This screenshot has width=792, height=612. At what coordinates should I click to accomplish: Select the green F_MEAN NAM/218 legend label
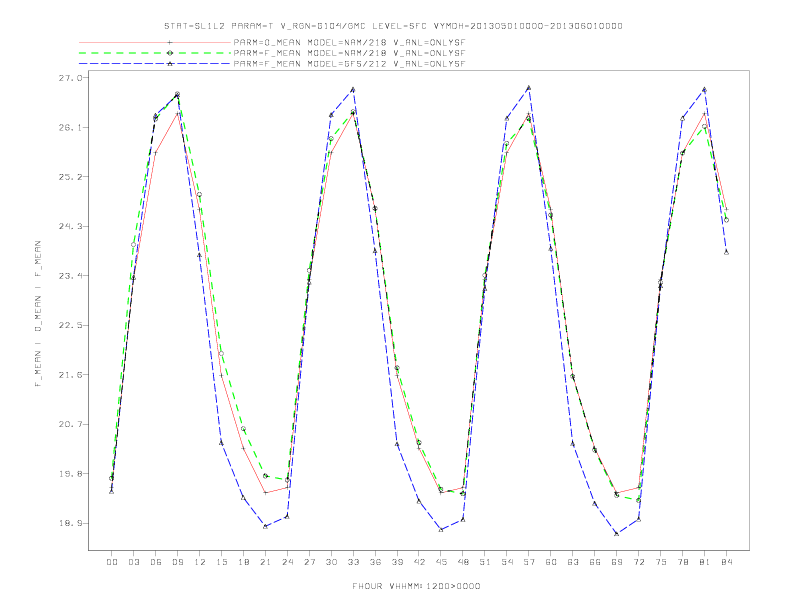[349, 53]
